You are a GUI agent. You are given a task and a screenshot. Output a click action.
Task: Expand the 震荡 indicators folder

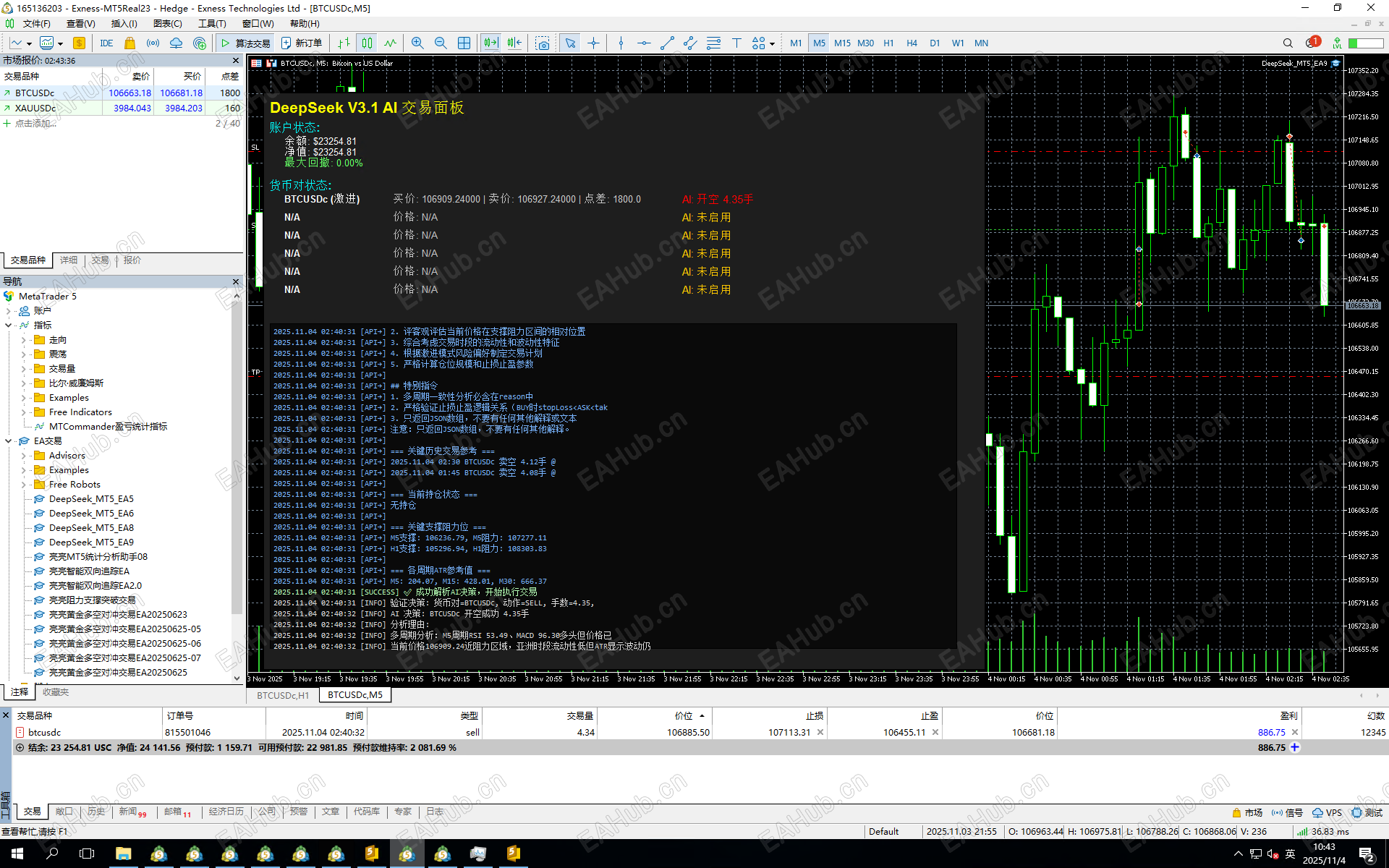point(24,354)
